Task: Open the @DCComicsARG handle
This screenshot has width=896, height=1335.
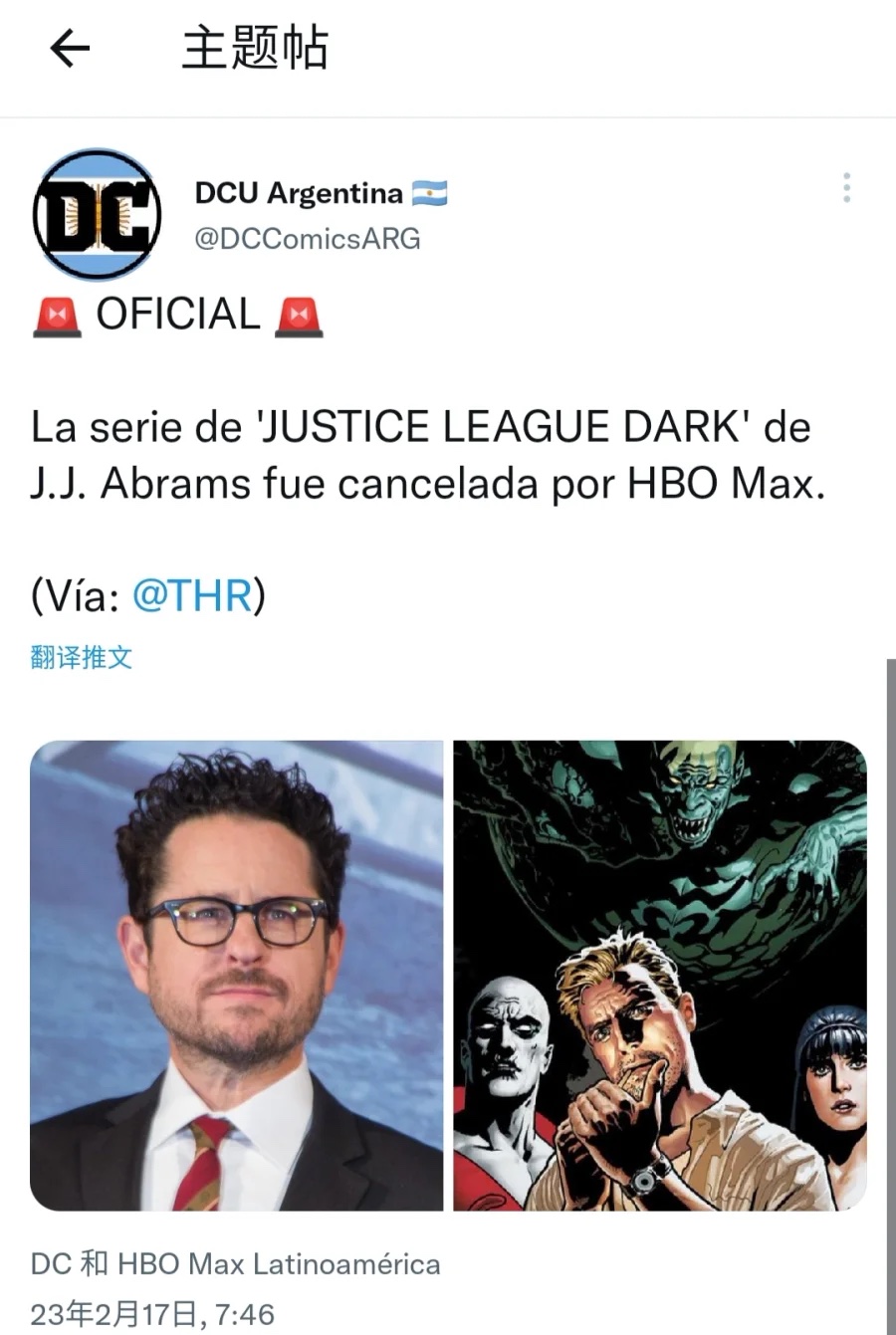Action: tap(308, 239)
